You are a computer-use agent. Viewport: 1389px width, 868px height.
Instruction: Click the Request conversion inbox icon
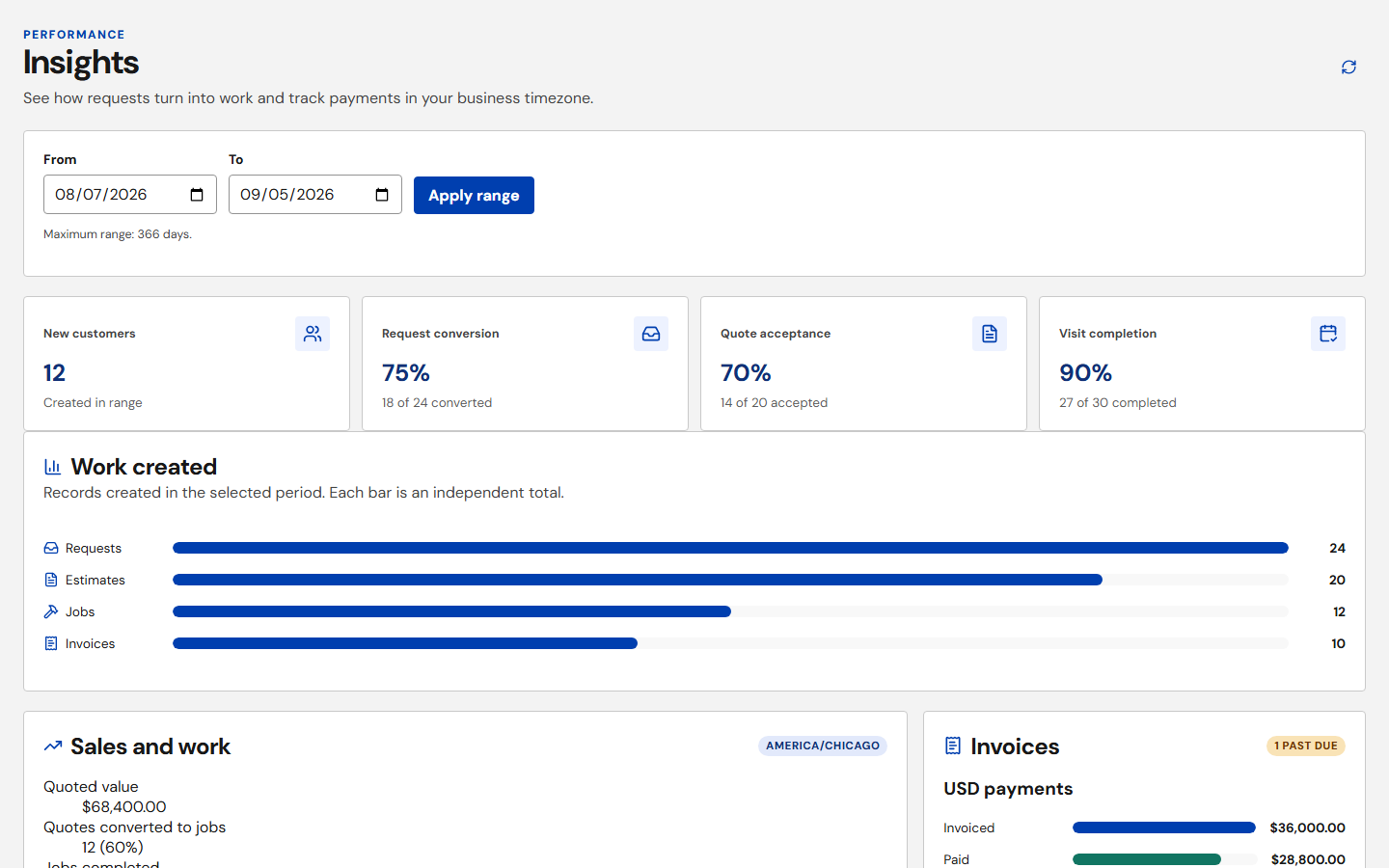pos(651,334)
